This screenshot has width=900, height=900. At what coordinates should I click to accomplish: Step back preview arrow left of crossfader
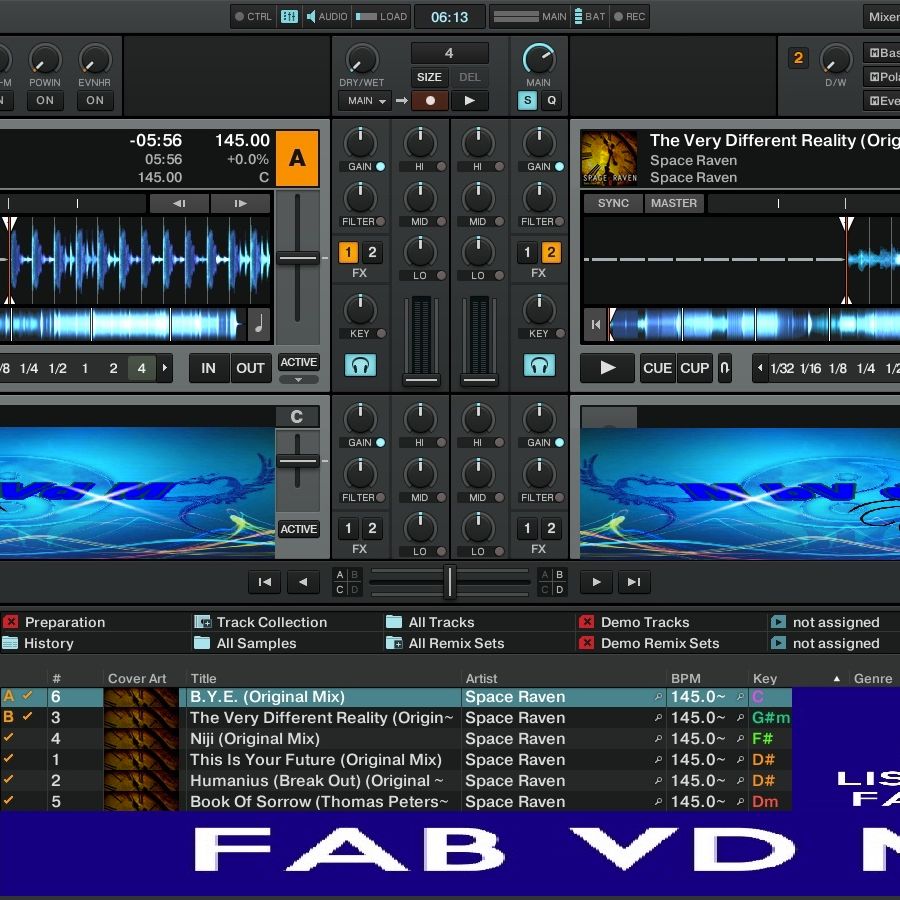point(302,582)
